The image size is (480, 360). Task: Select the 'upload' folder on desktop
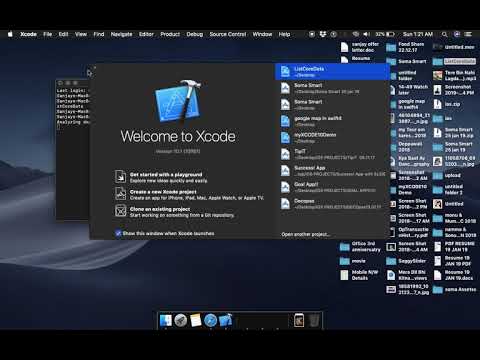447,176
